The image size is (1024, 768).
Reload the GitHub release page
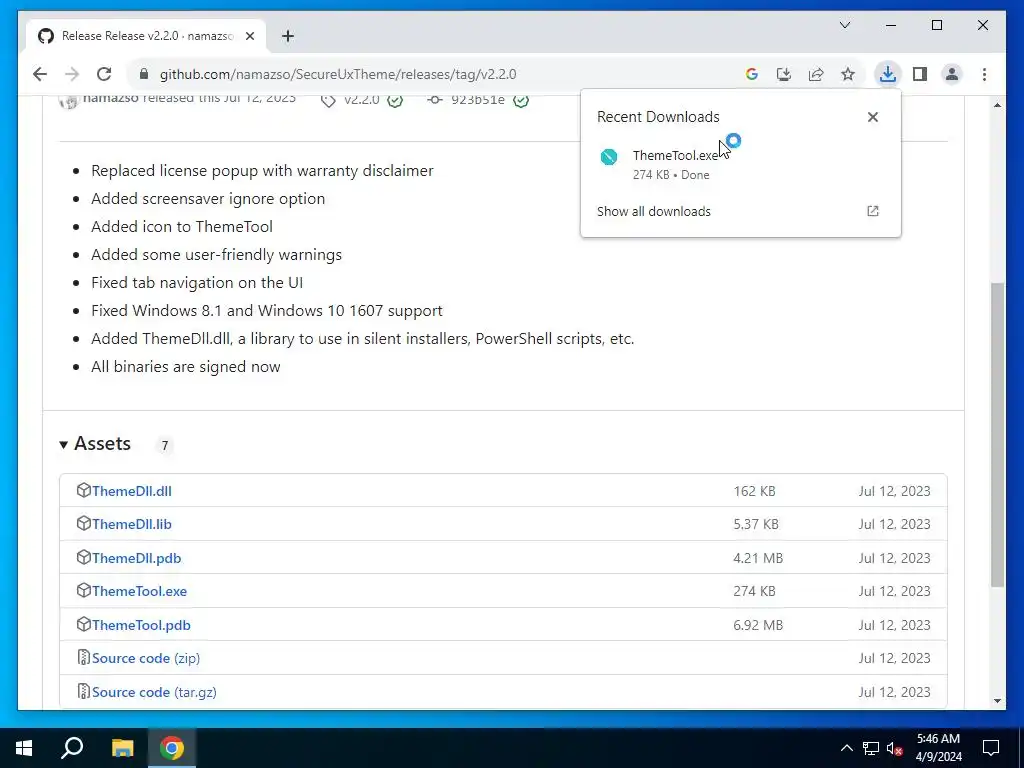[104, 74]
